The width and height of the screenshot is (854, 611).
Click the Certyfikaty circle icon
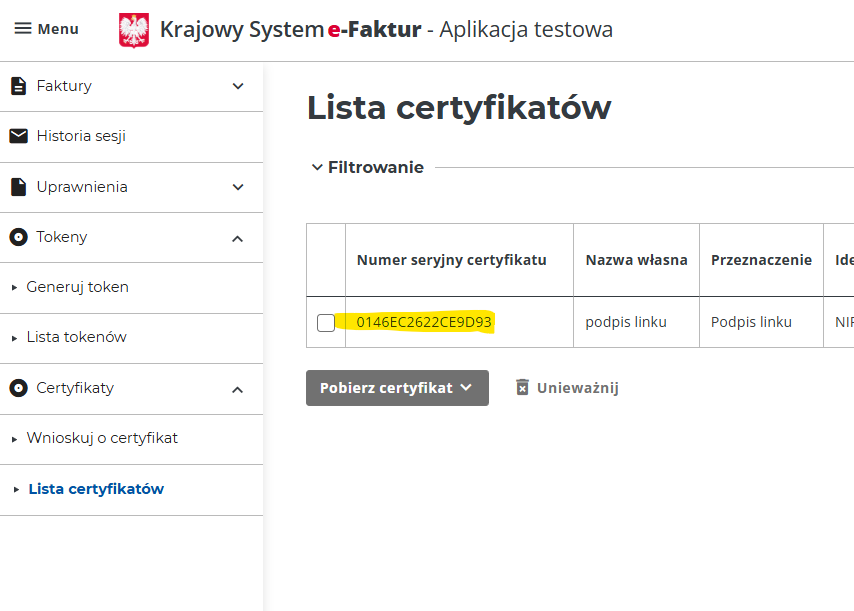click(x=18, y=388)
